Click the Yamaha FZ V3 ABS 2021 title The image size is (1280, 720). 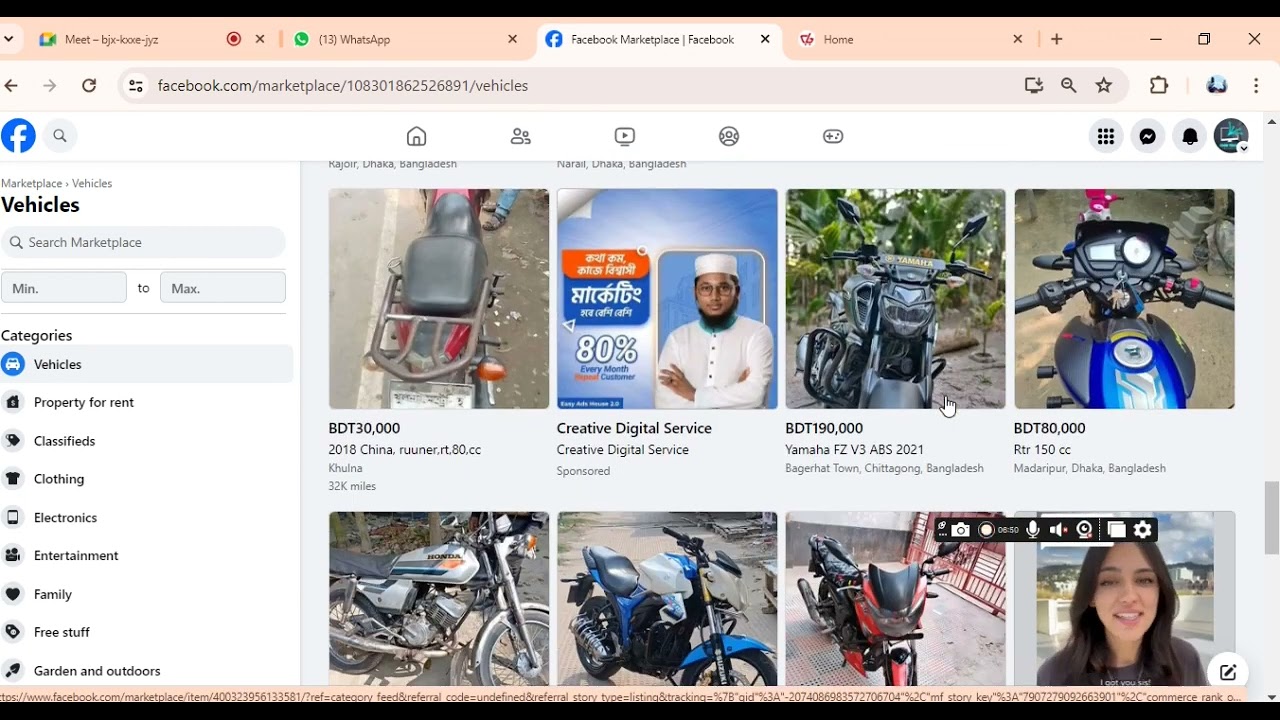[x=854, y=450]
